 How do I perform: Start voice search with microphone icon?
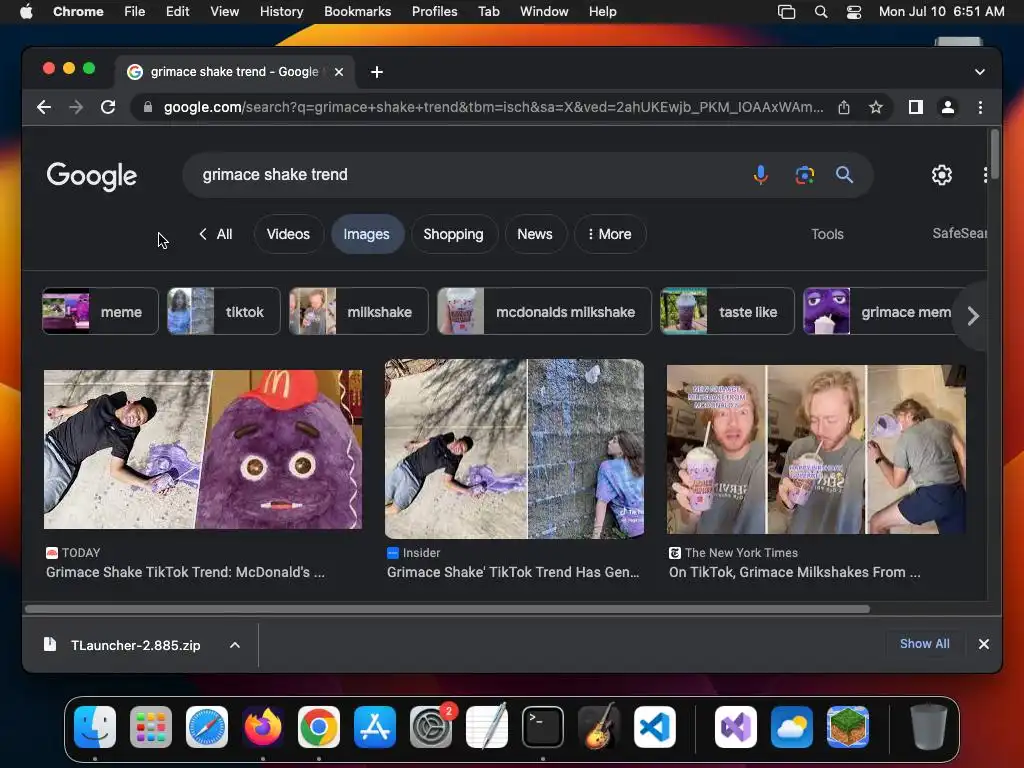pos(760,175)
